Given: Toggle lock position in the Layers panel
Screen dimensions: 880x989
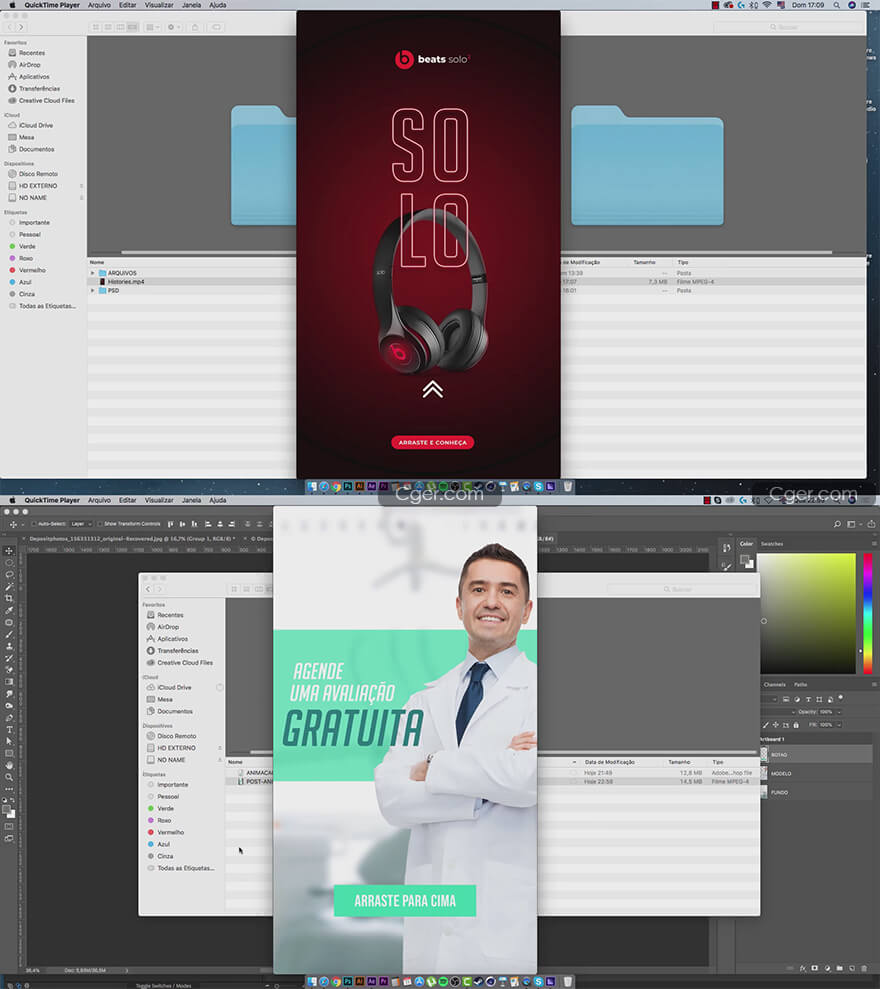Looking at the screenshot, I should 776,725.
